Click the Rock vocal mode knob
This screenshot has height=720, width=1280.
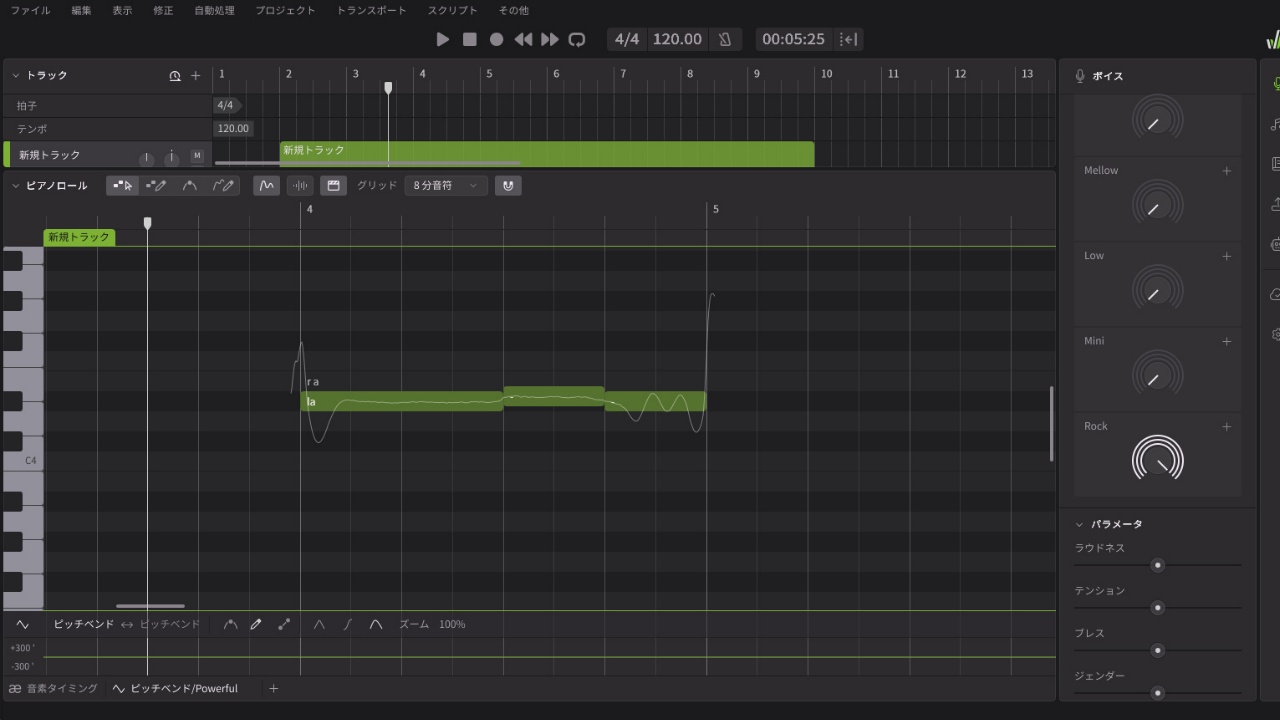1157,460
